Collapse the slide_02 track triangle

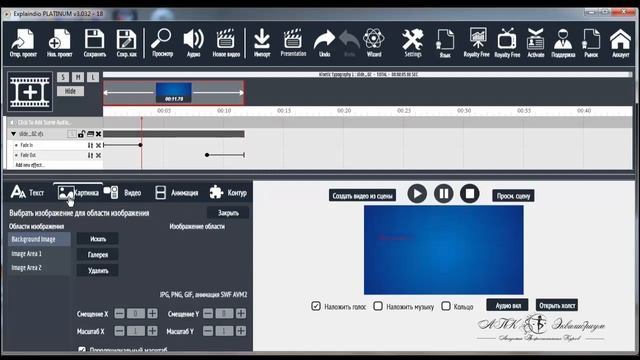13,134
